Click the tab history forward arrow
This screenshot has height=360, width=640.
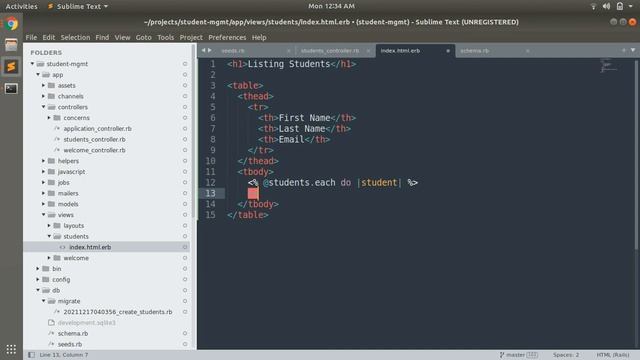(x=210, y=50)
